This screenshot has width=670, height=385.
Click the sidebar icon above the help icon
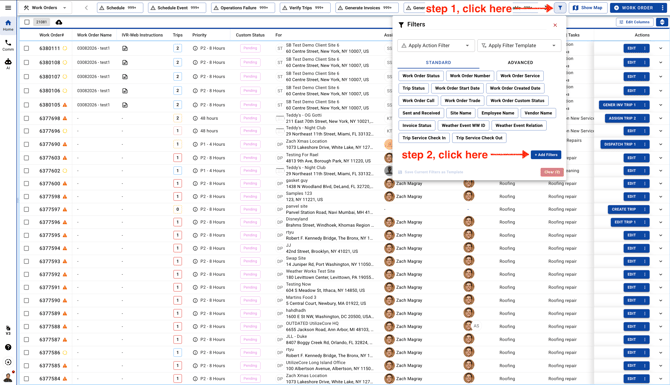click(8, 330)
